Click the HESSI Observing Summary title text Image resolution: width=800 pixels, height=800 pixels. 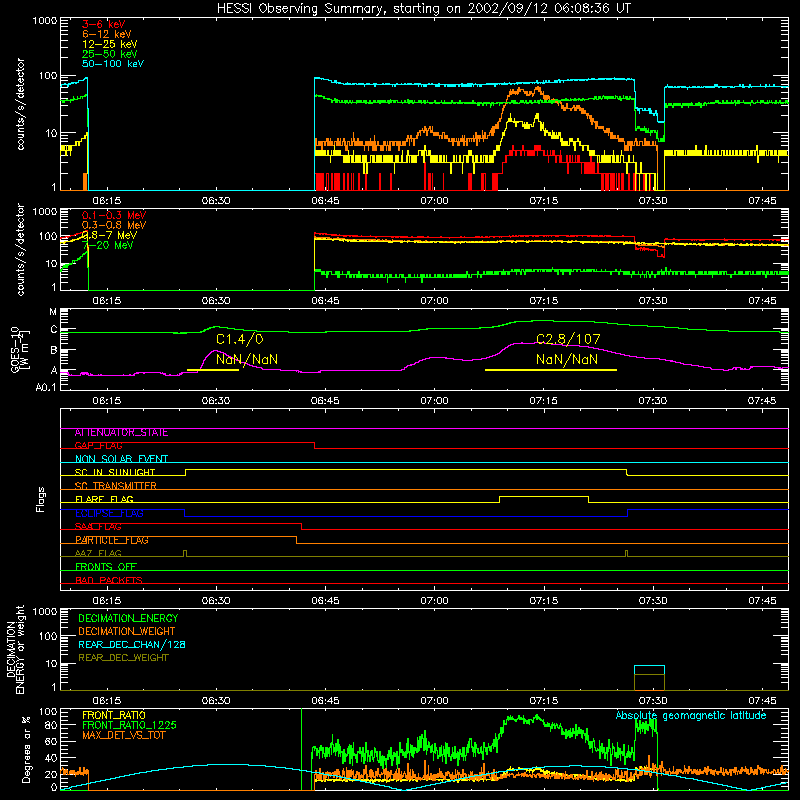(423, 9)
